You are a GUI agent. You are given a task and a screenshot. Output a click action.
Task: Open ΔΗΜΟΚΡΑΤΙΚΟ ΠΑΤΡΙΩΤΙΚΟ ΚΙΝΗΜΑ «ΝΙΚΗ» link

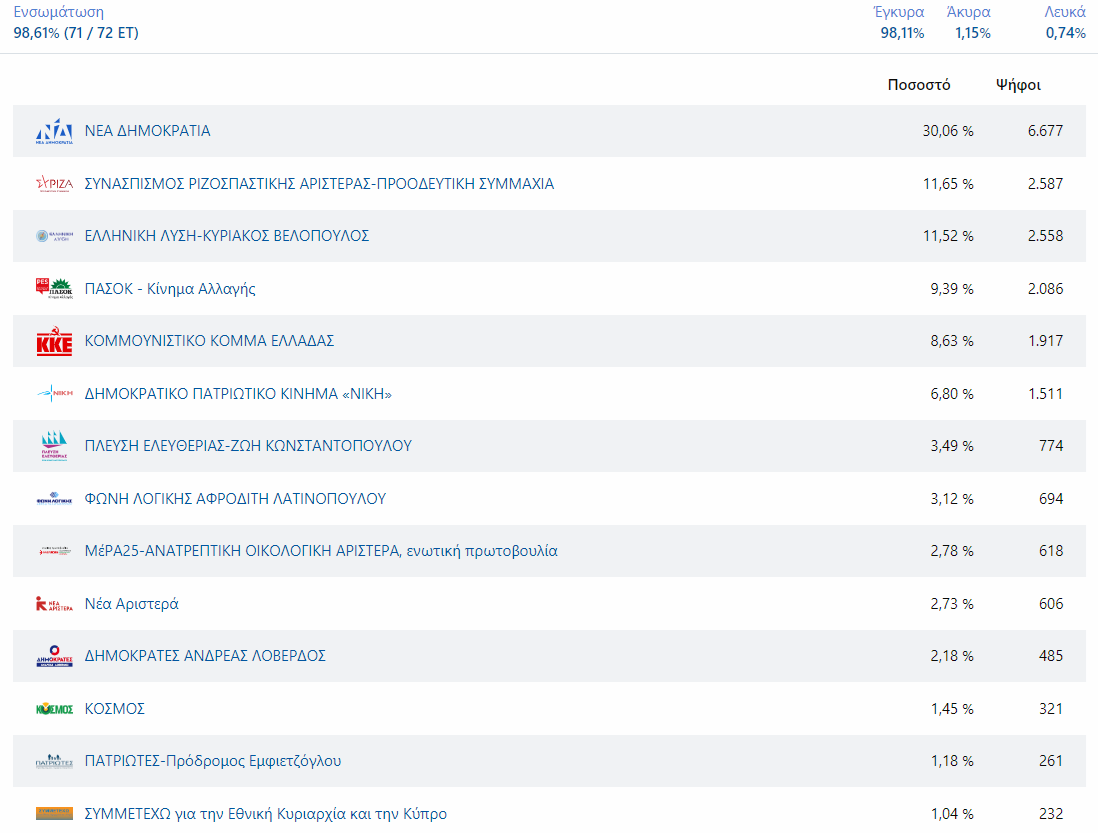(x=238, y=393)
